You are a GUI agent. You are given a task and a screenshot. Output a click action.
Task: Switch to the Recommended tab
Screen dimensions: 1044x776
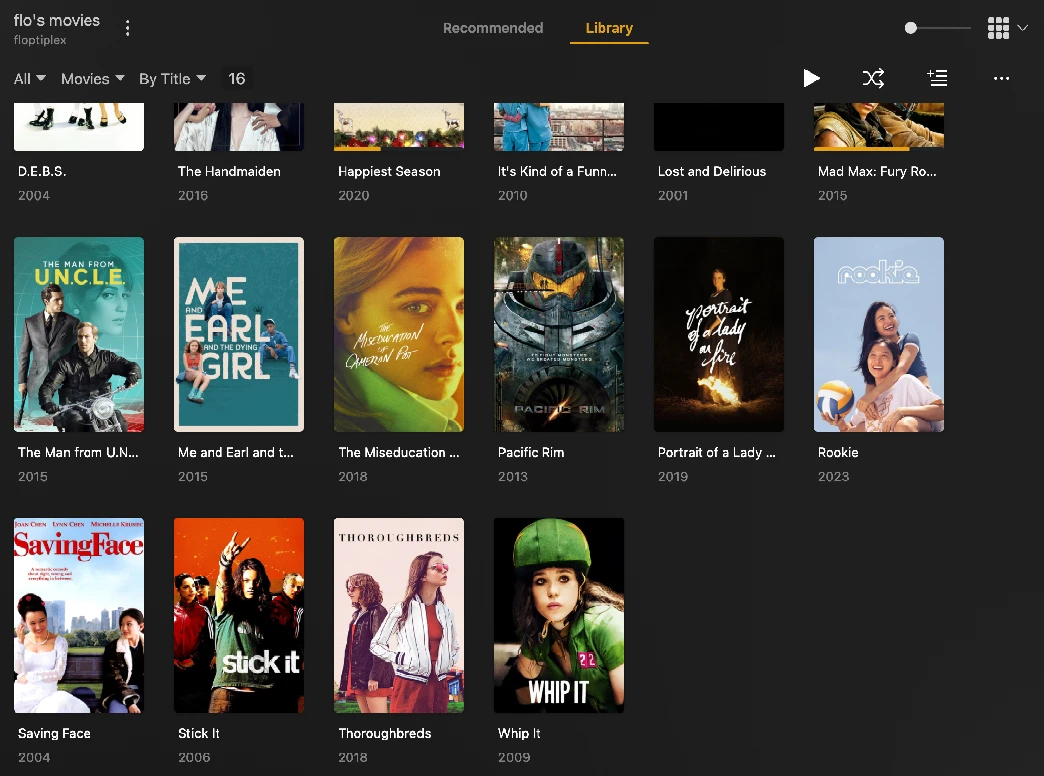click(x=493, y=28)
